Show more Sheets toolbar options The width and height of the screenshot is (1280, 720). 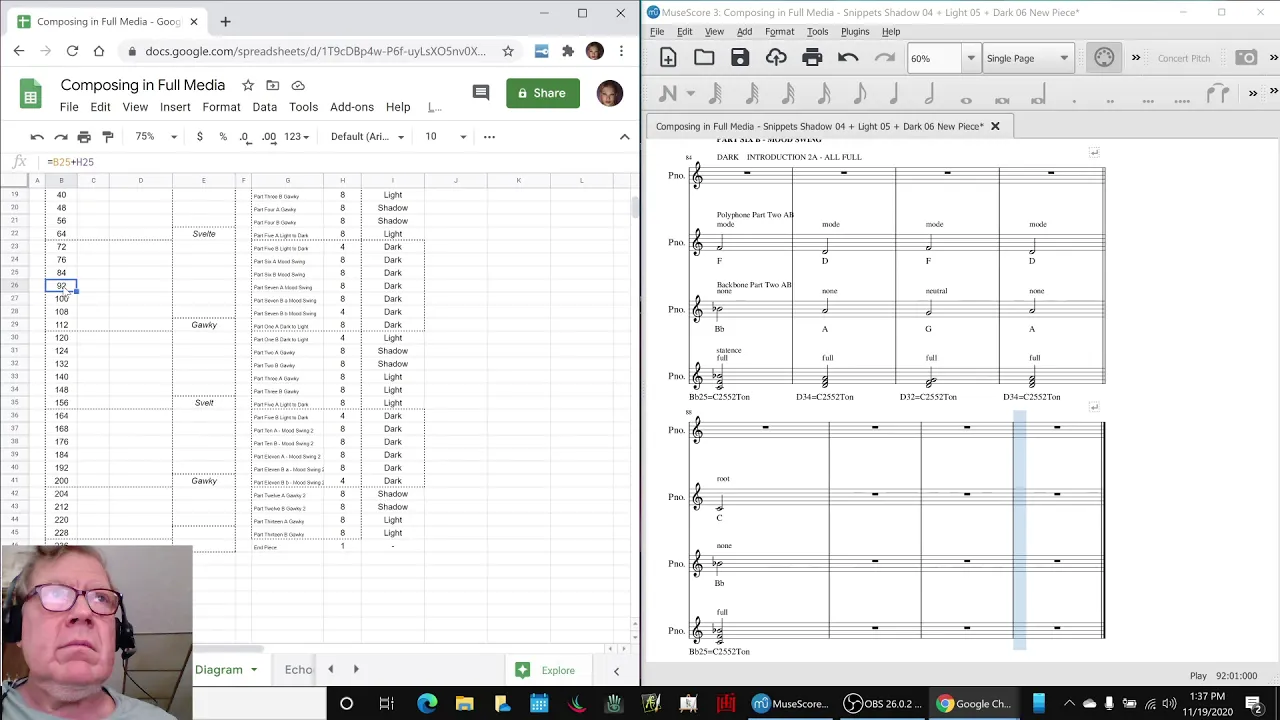[x=489, y=136]
